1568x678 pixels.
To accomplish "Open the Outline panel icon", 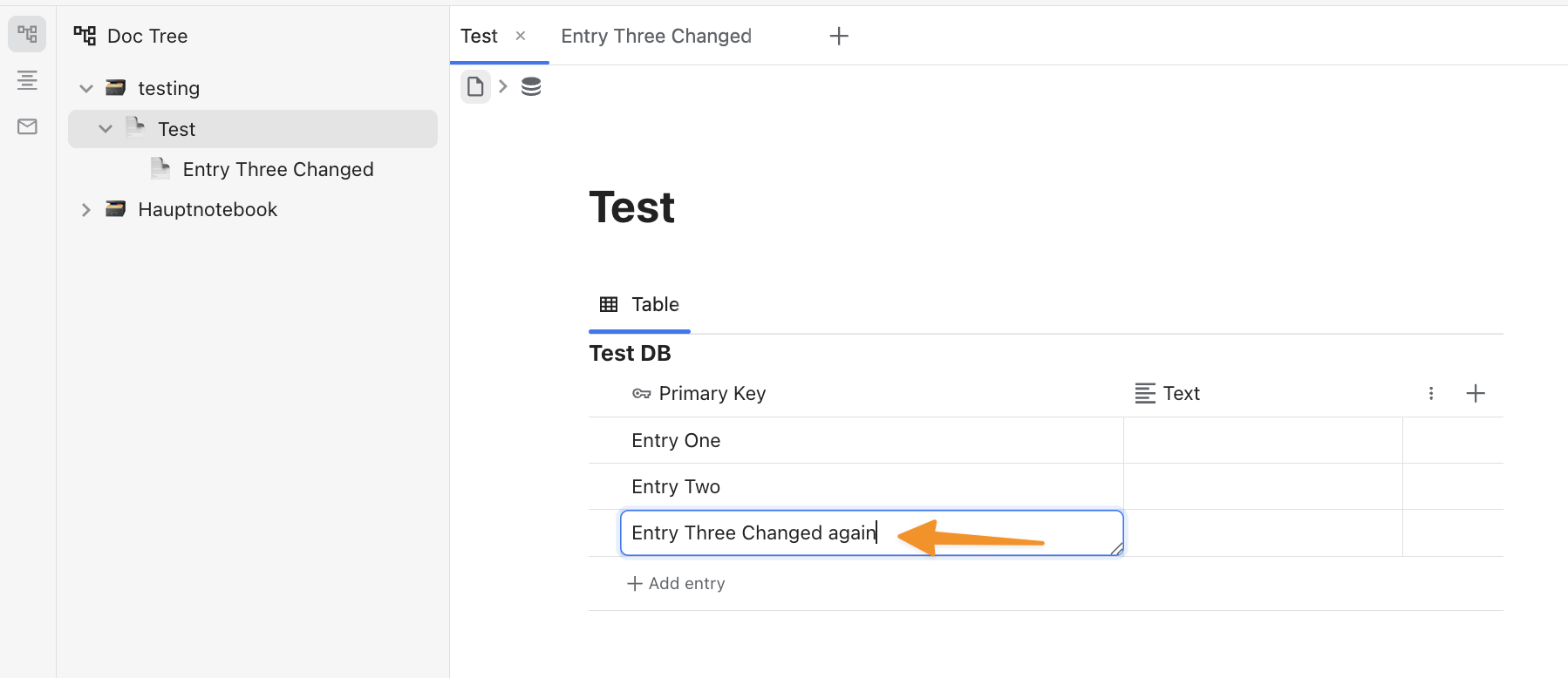I will pyautogui.click(x=27, y=81).
